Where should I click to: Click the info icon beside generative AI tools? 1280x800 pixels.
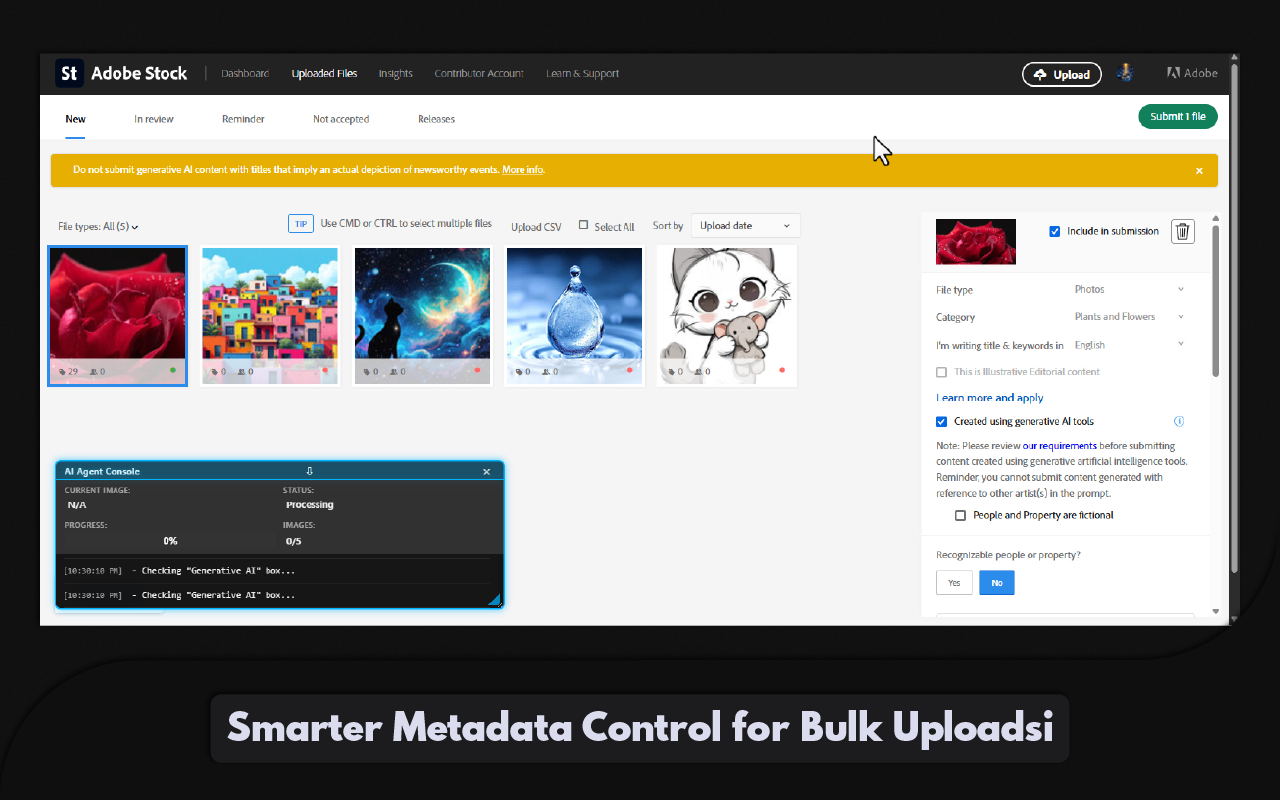[x=1179, y=422]
